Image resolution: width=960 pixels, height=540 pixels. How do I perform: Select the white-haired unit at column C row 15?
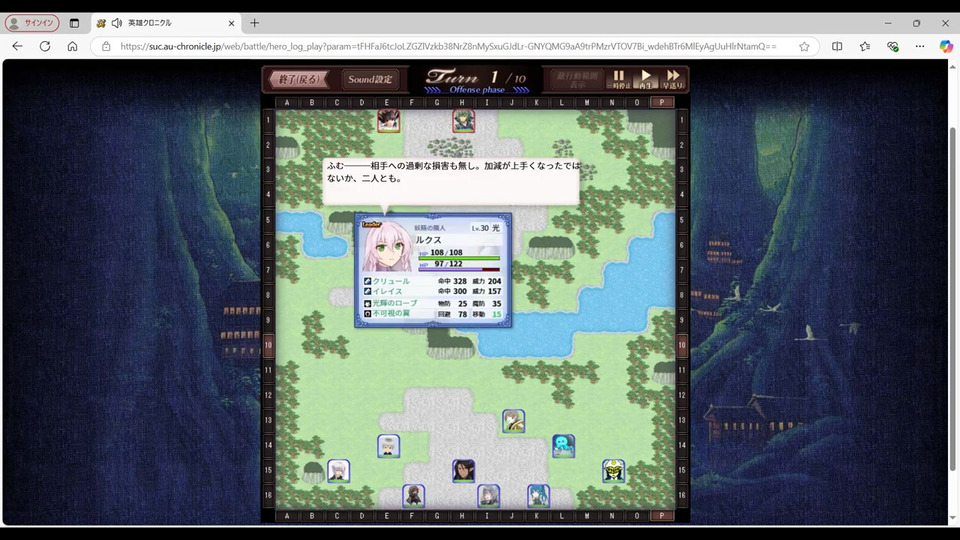pos(338,471)
